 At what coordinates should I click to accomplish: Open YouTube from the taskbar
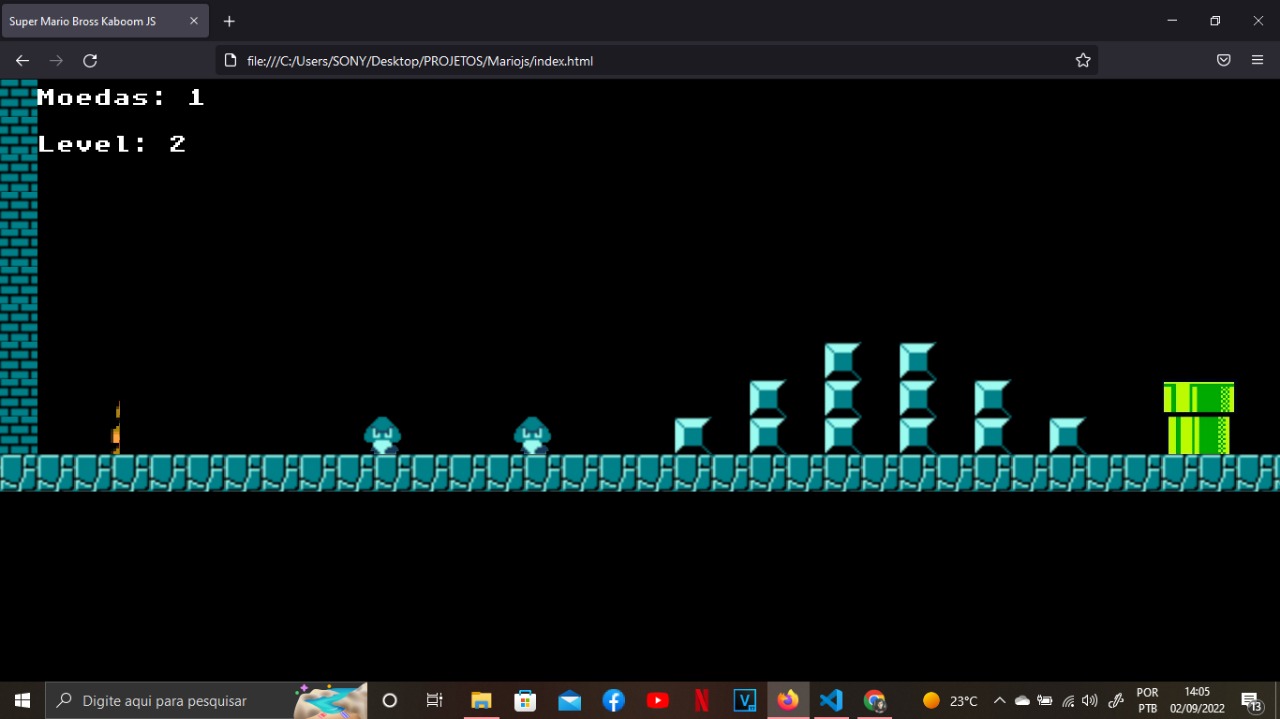[657, 701]
